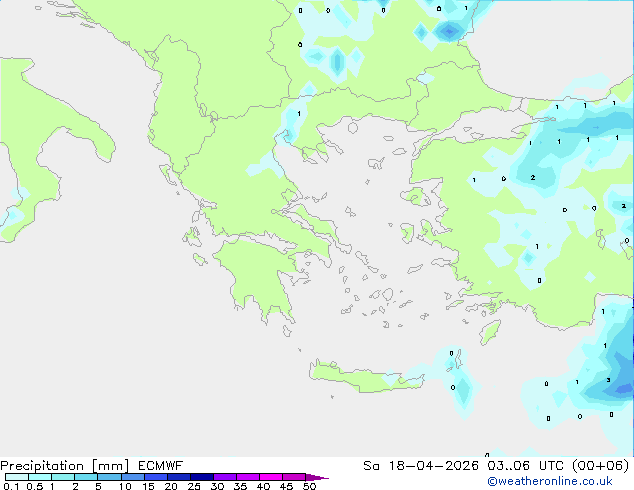Choose the 40–45 mm magenta legend swatch
This screenshot has width=634, height=490.
pyautogui.click(x=271, y=477)
